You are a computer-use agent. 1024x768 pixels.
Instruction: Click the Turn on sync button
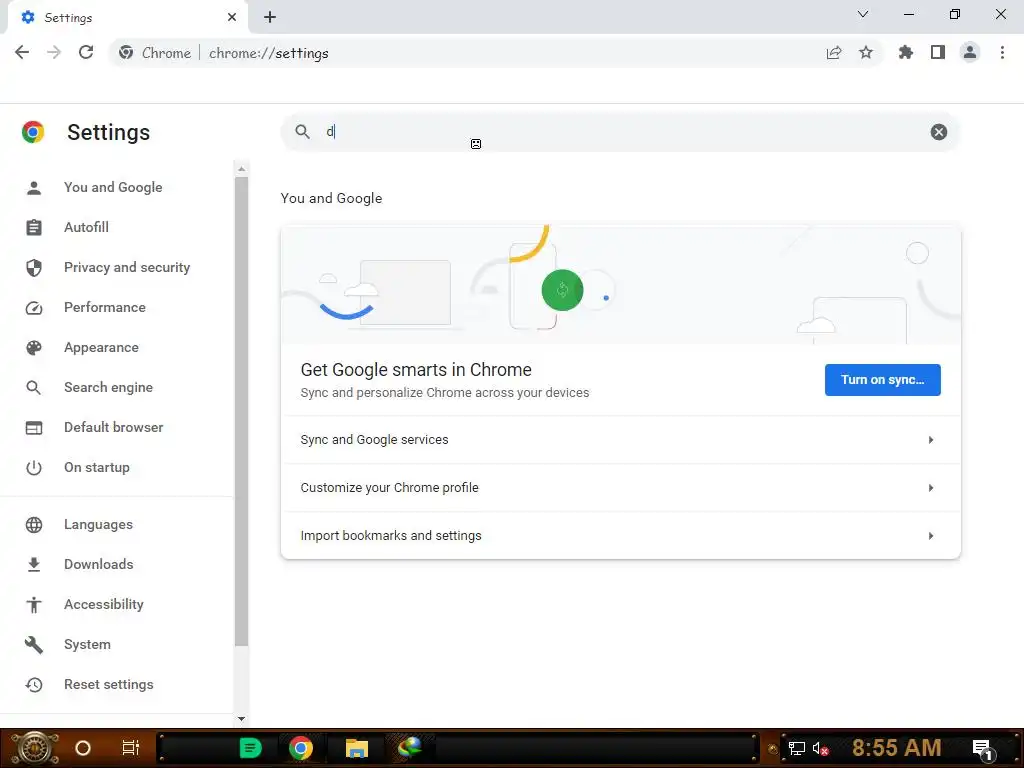coord(882,380)
